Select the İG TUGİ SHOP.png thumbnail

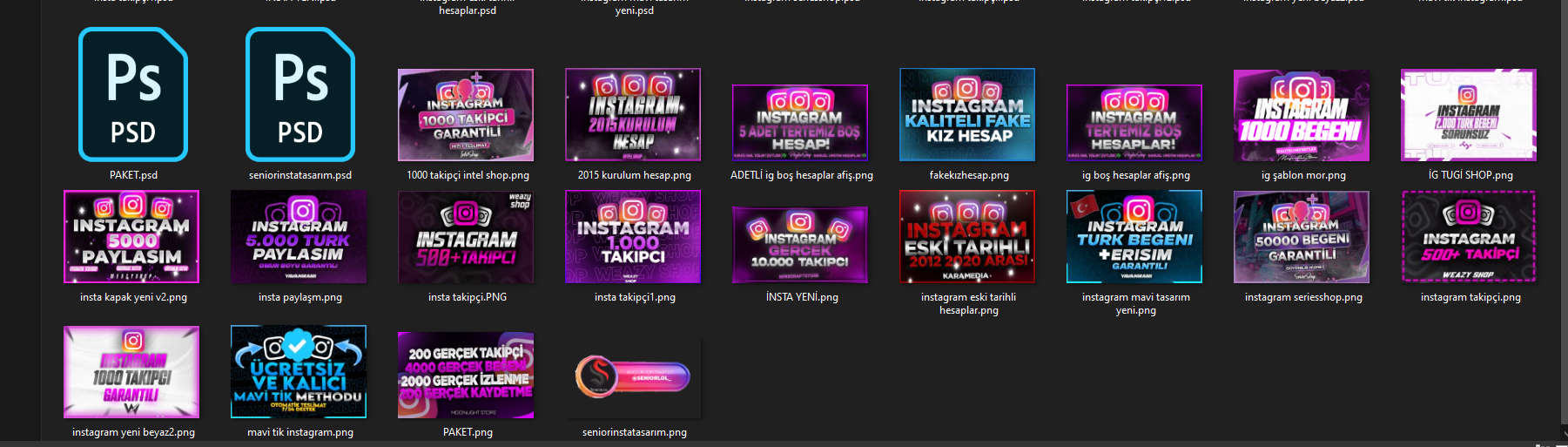1469,115
